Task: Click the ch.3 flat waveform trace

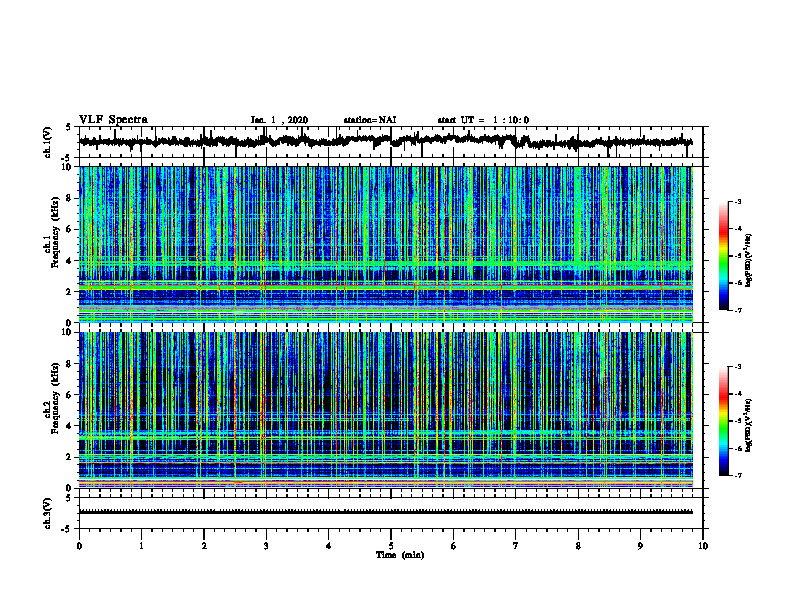Action: tap(386, 512)
